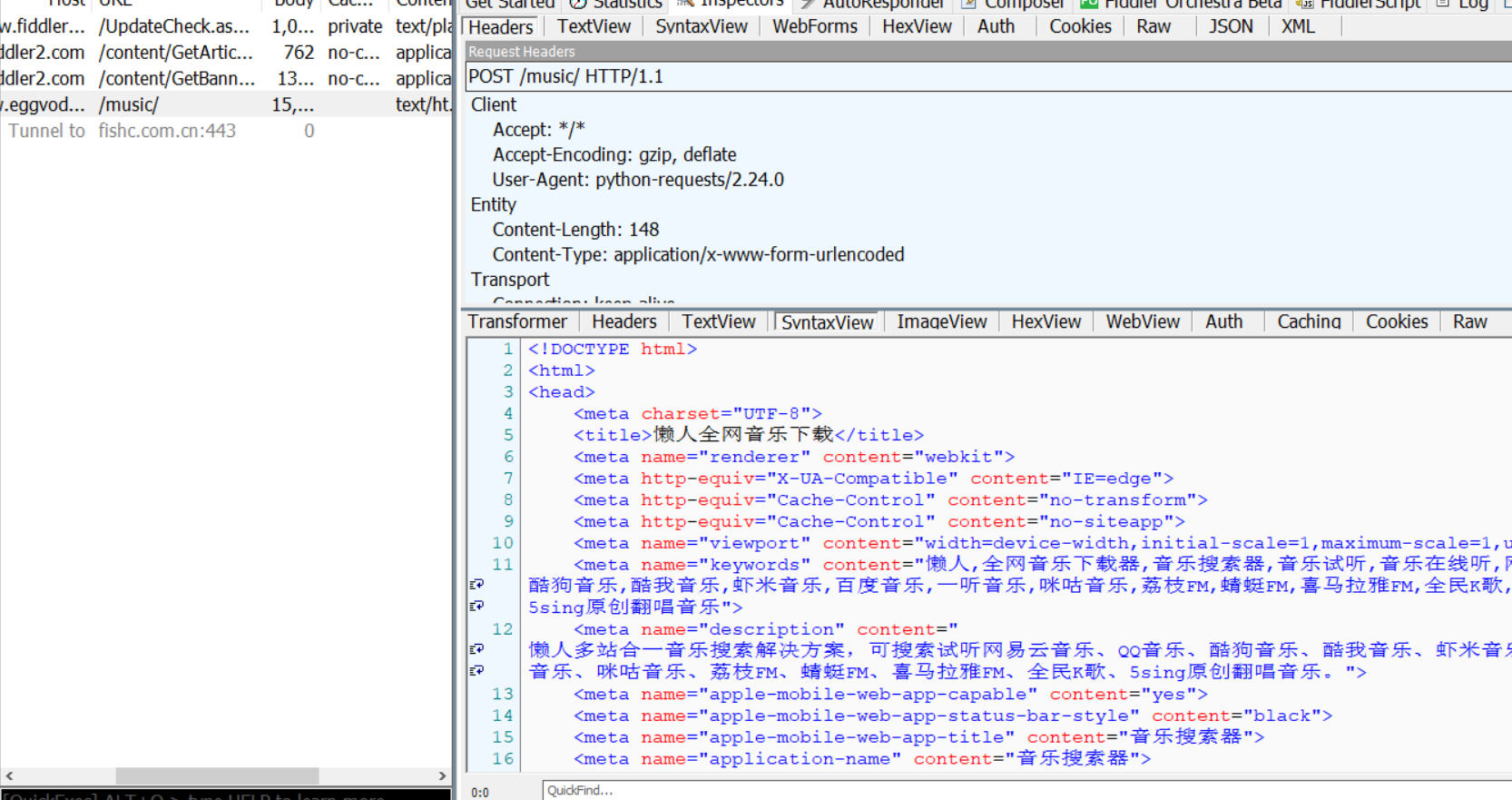Screen dimensions: 1512x800
Task: Select the Content-Length: 148 header
Action: 575,230
